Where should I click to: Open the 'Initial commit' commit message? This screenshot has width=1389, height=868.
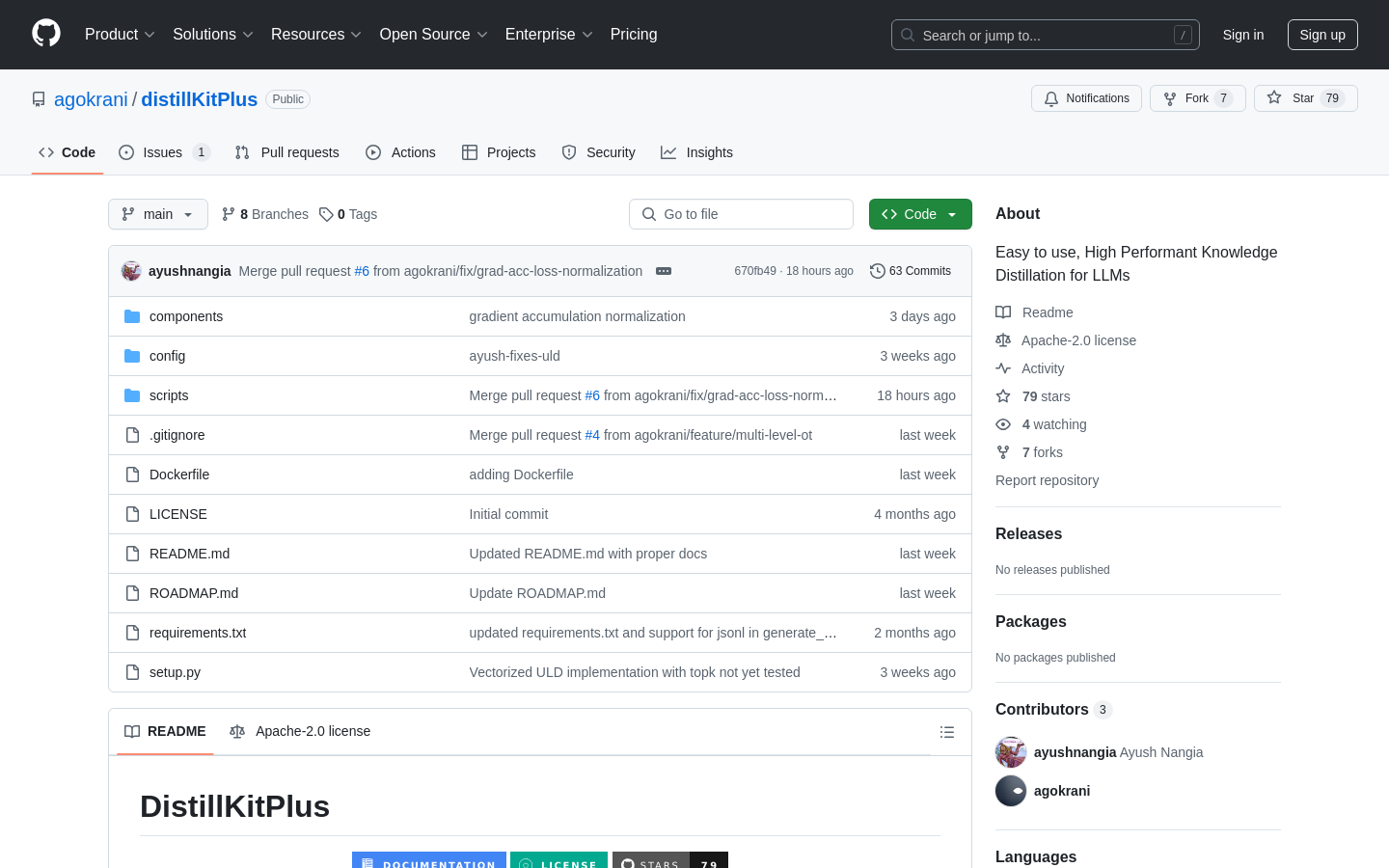tap(508, 514)
